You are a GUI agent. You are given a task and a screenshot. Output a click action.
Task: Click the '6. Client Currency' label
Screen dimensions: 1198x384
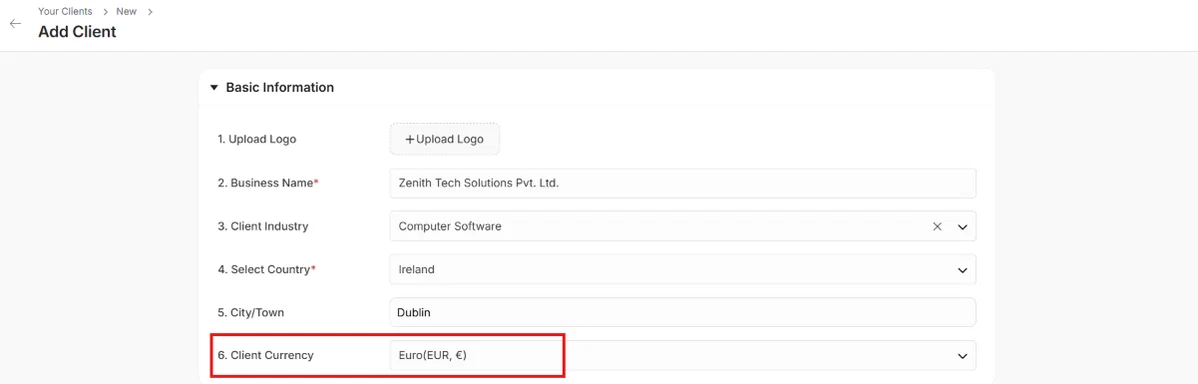coord(266,355)
